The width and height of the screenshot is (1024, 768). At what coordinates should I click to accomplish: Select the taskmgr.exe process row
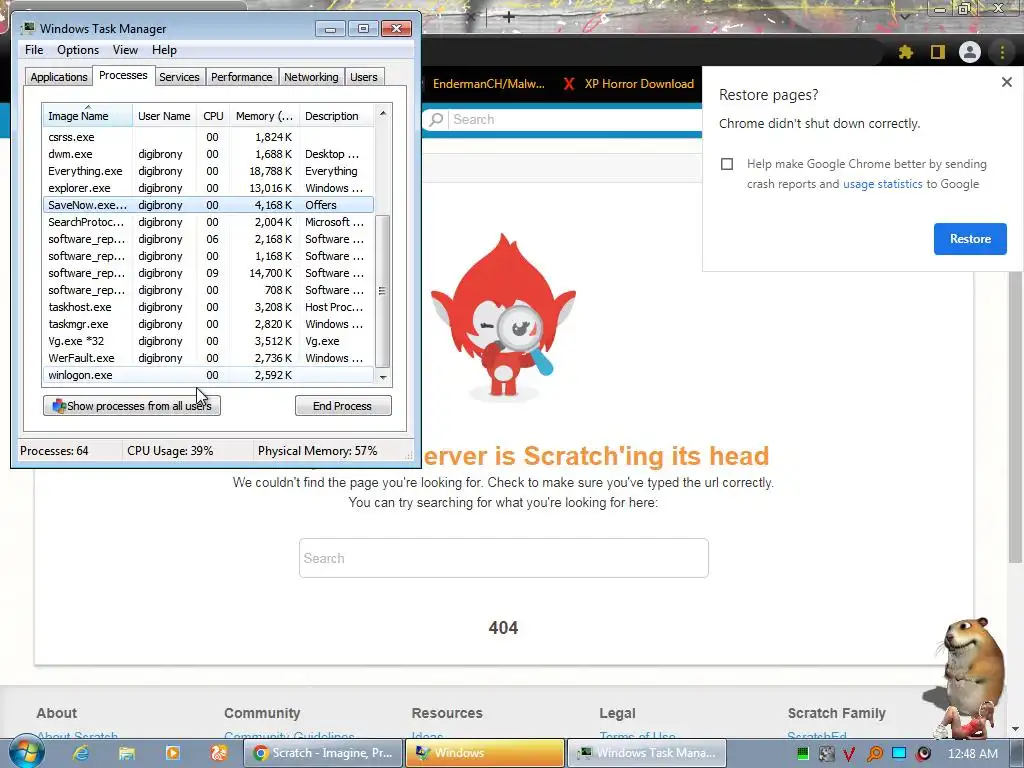[x=208, y=324]
